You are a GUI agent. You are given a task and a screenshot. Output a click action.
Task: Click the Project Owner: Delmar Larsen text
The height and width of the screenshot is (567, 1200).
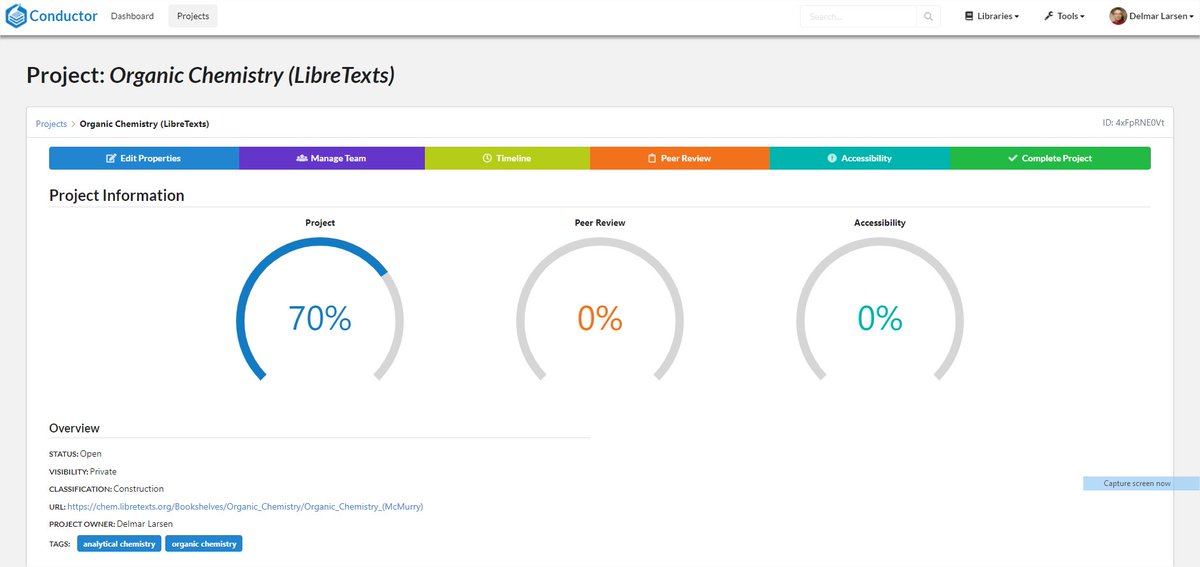pos(109,524)
